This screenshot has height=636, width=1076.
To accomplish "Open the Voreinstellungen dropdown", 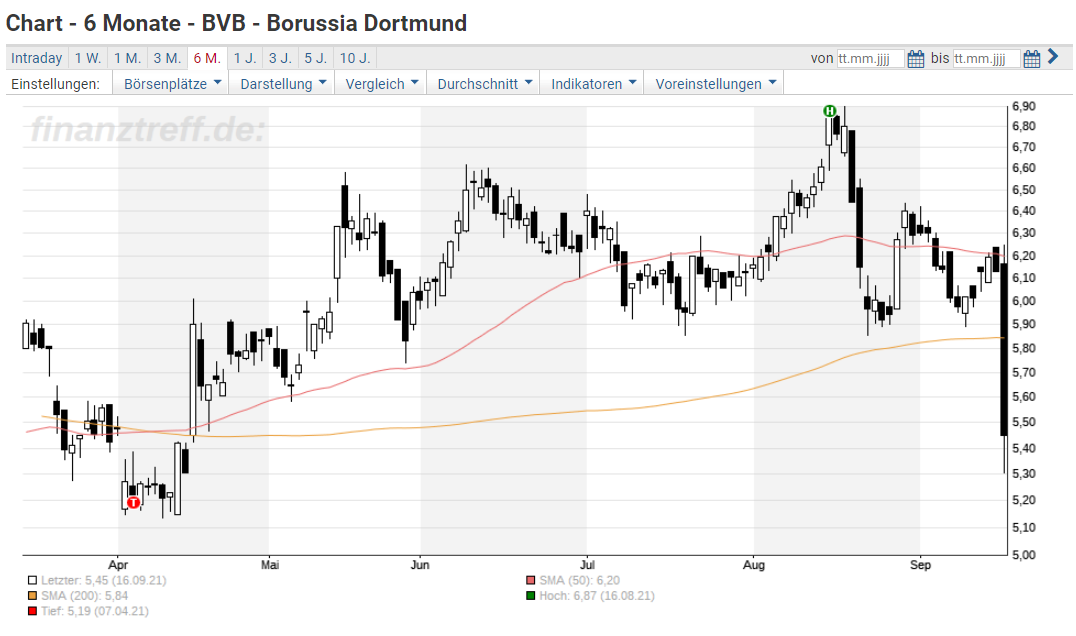I will click(x=714, y=84).
